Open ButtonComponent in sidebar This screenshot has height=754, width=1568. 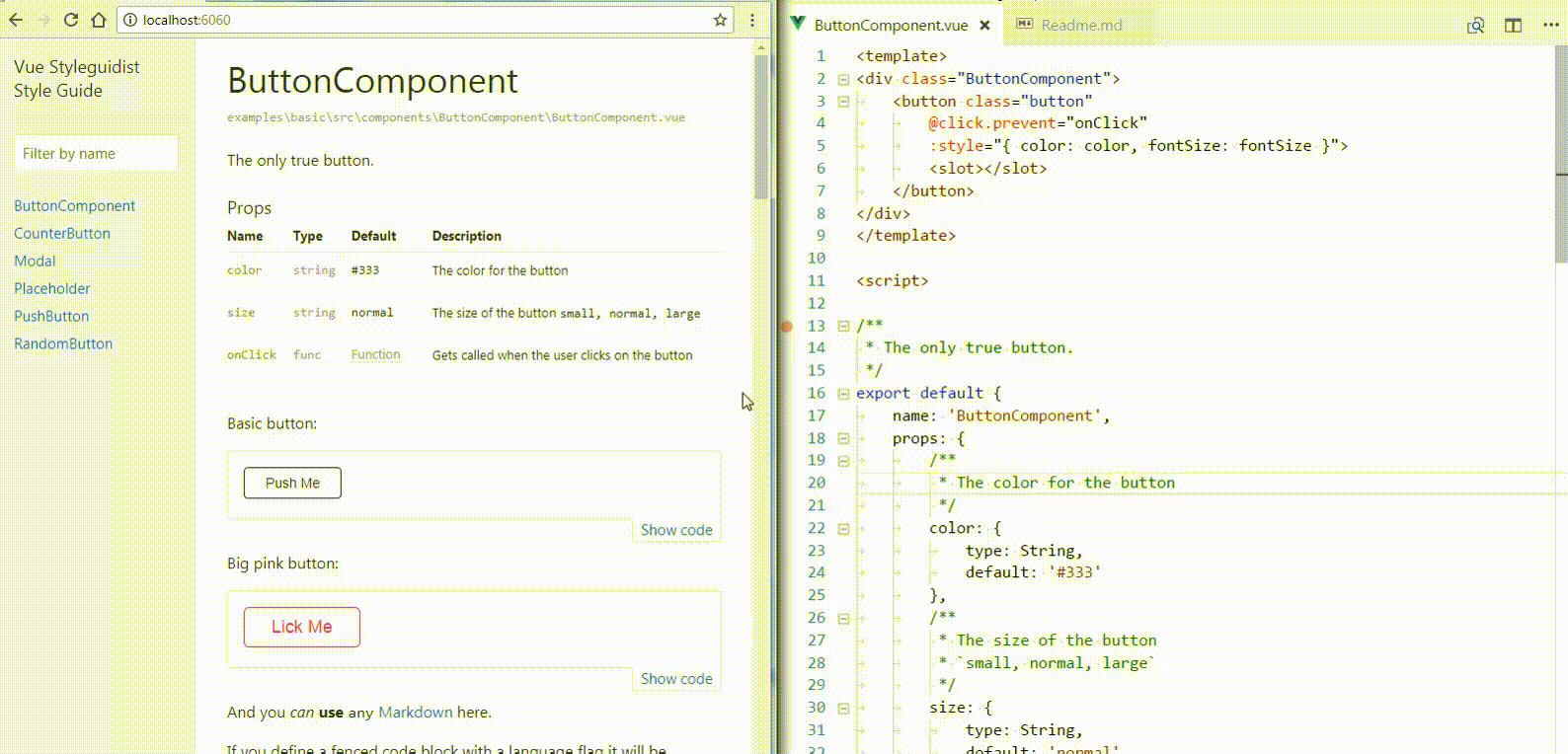tap(74, 206)
